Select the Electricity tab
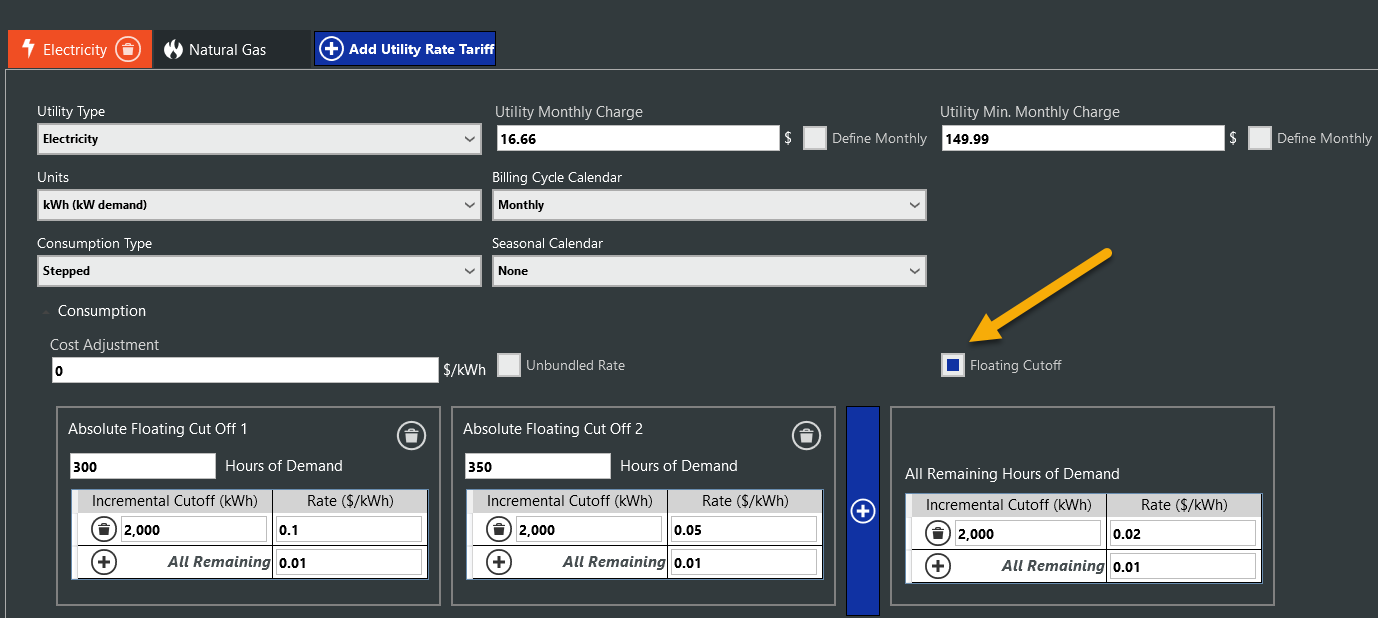1378x618 pixels. tap(65, 49)
